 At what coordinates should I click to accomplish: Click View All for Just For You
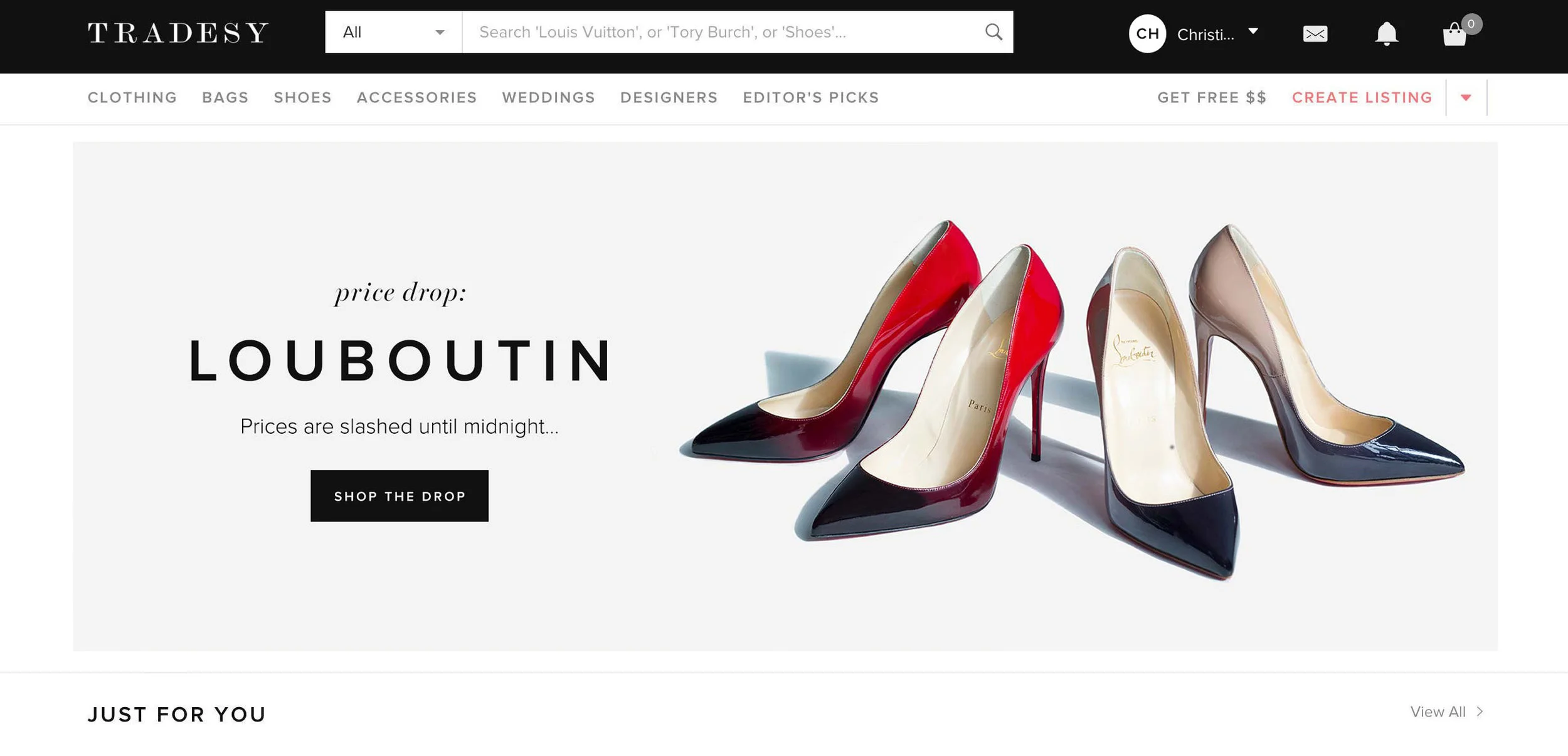tap(1446, 711)
